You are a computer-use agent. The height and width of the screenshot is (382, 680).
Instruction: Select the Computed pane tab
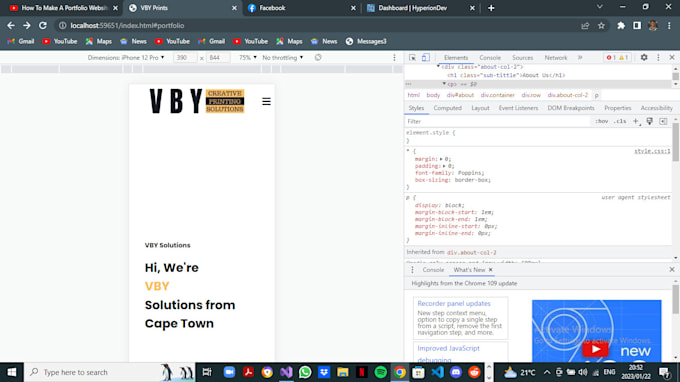448,108
